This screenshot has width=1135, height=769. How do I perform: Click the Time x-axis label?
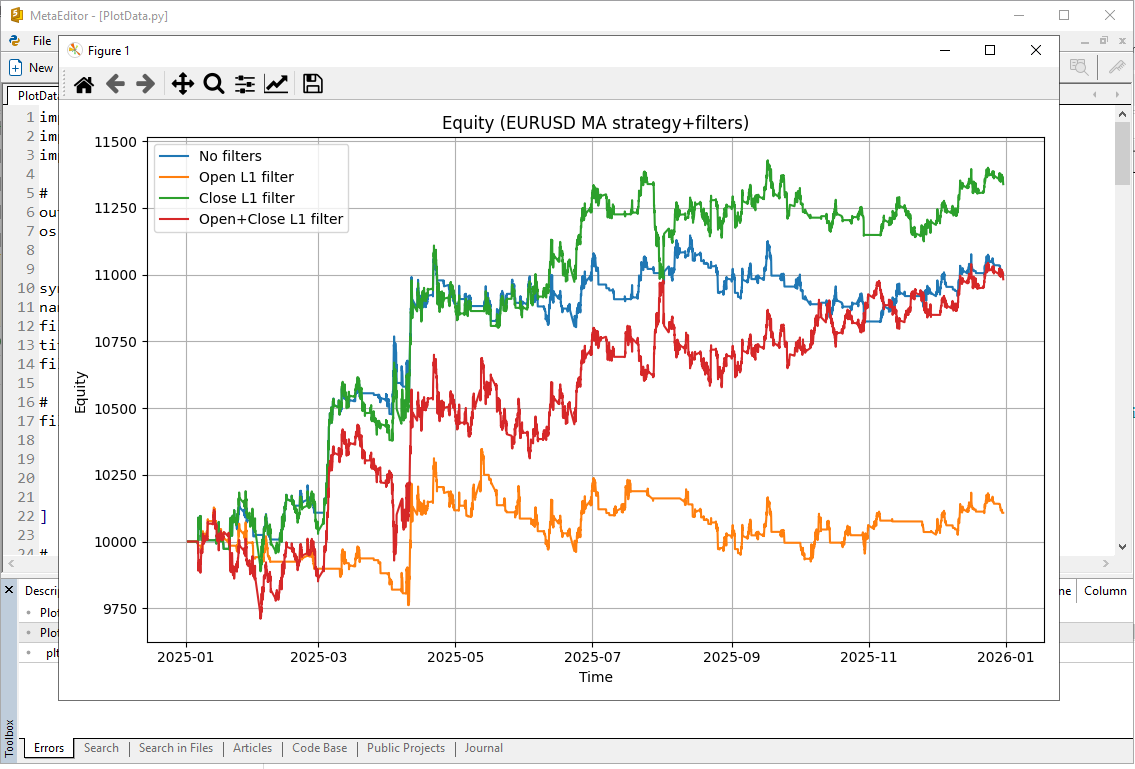pos(596,677)
